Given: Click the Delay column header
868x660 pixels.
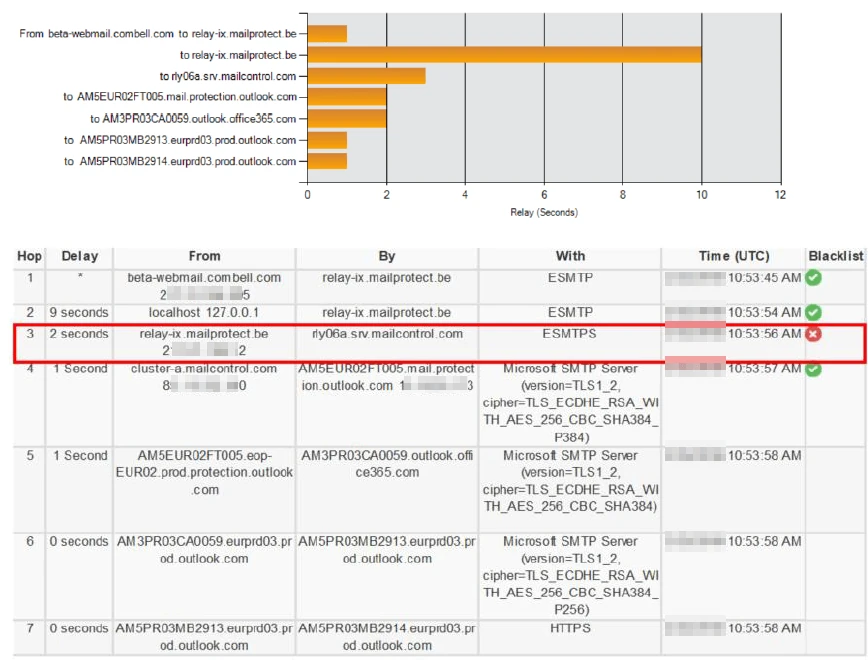Looking at the screenshot, I should (80, 256).
